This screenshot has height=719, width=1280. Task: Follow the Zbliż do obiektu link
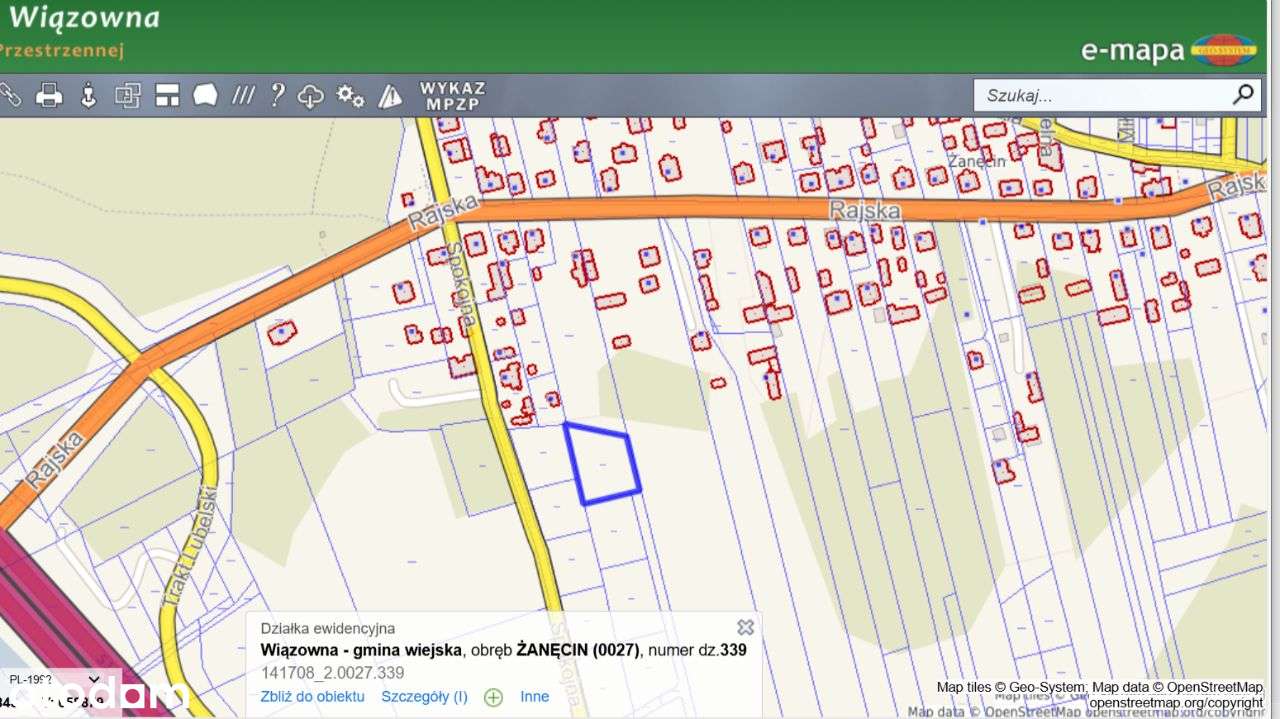pos(312,696)
